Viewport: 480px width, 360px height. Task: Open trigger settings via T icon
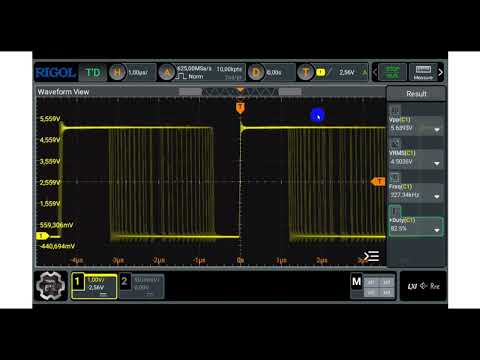tap(305, 72)
